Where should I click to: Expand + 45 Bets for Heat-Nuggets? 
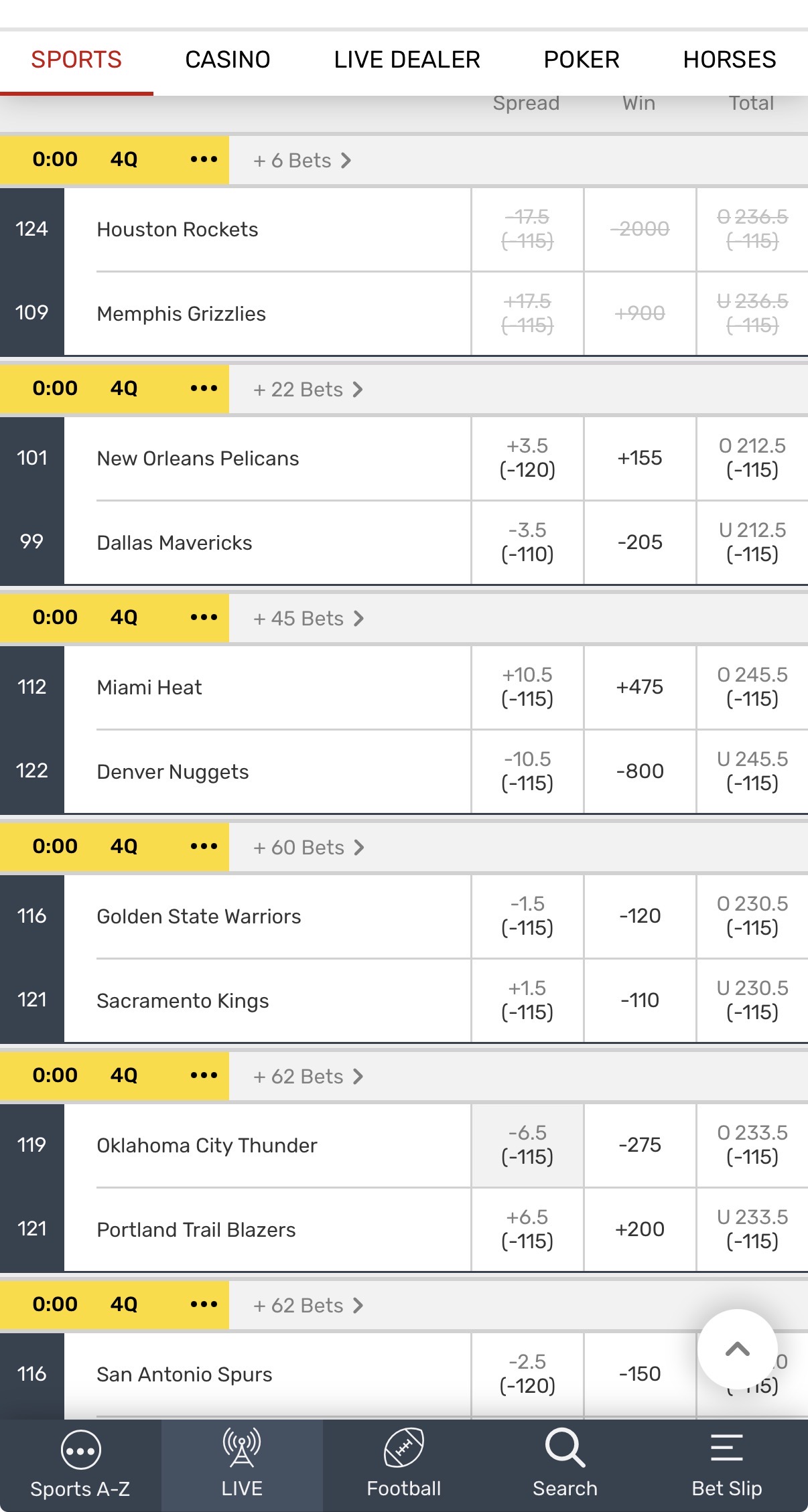[x=308, y=619]
